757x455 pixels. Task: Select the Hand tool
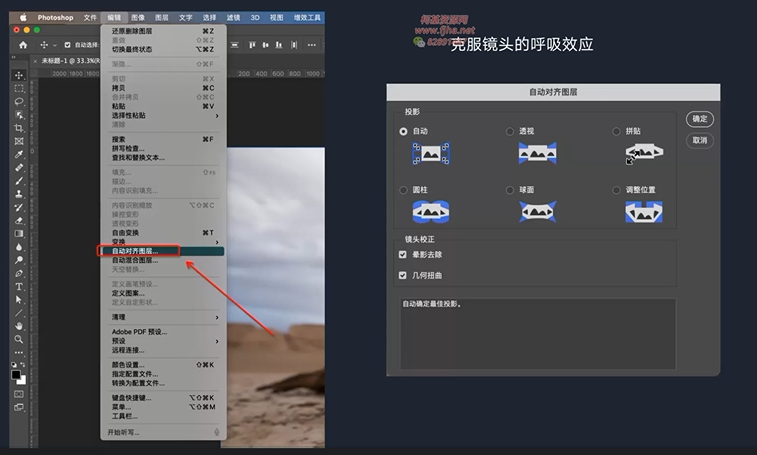pyautogui.click(x=19, y=326)
